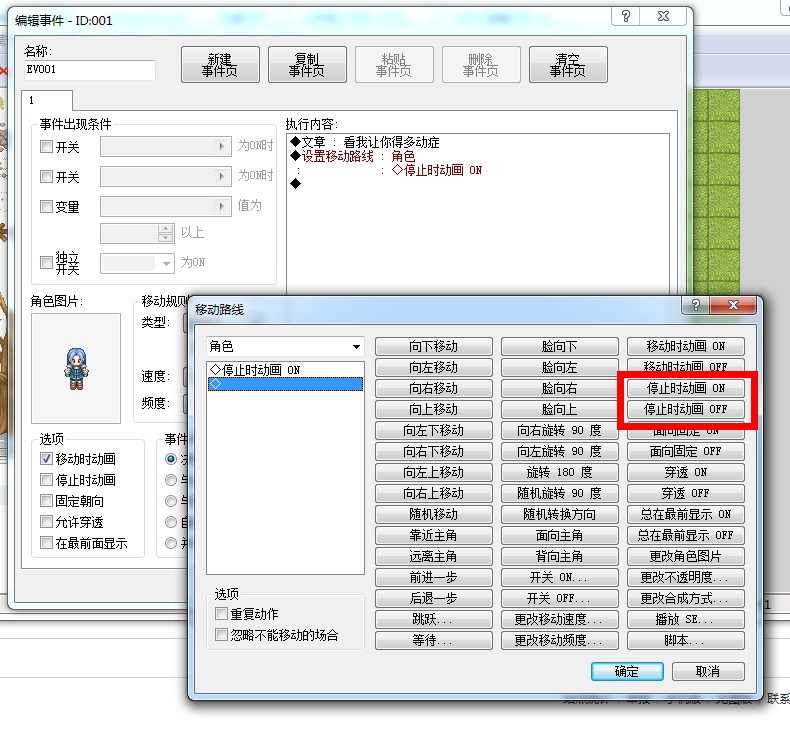The width and height of the screenshot is (790, 751).
Task: Add 向左移动 command
Action: [433, 367]
